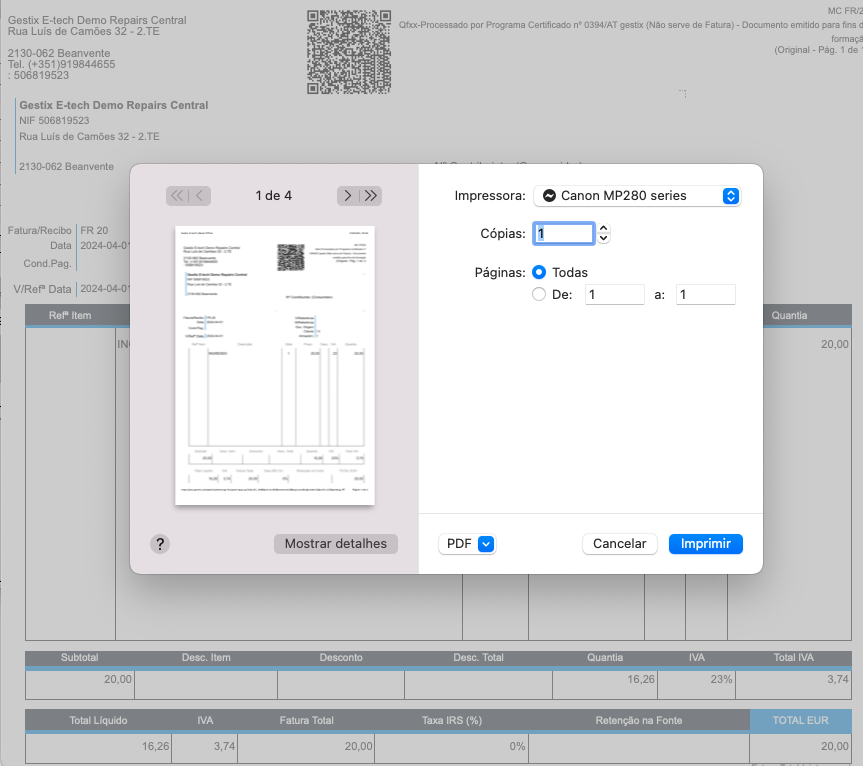Click 'TOTAL EUR' header cell
863x766 pixels.
click(x=800, y=720)
